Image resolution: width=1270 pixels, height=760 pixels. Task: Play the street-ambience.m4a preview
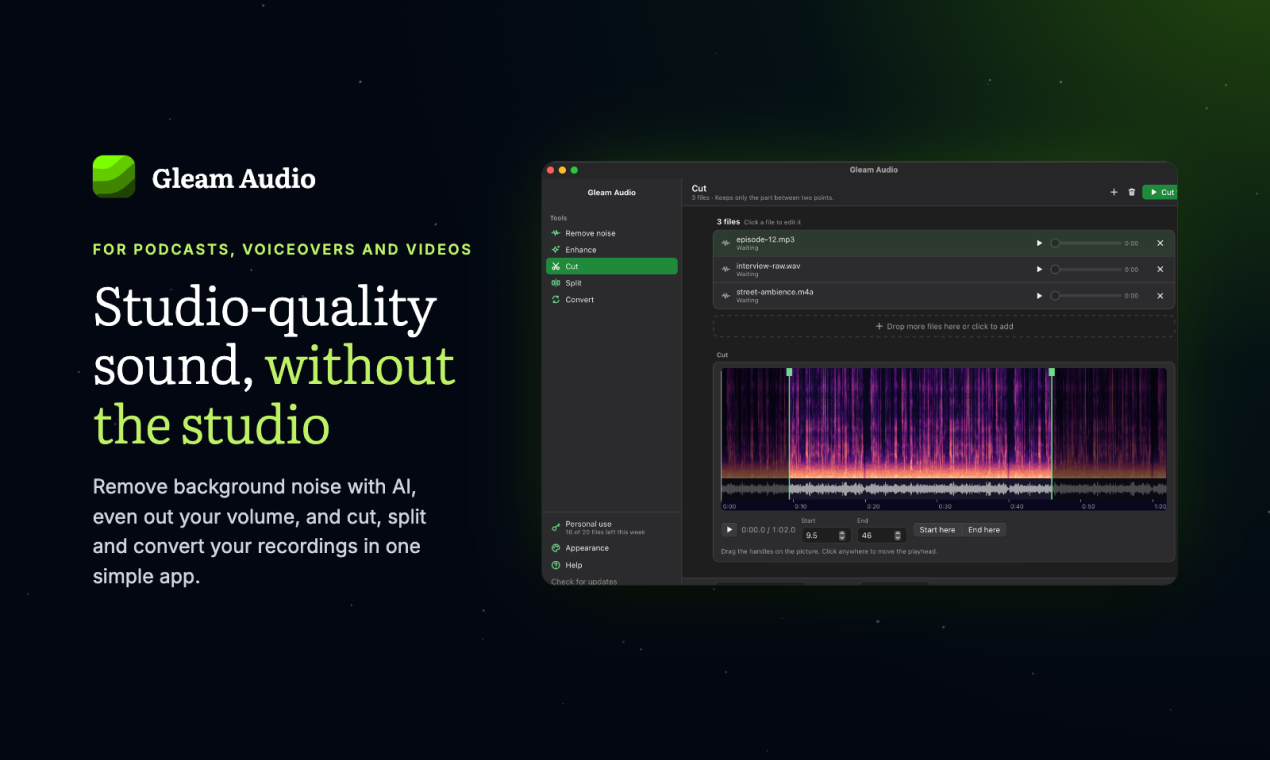tap(1039, 295)
